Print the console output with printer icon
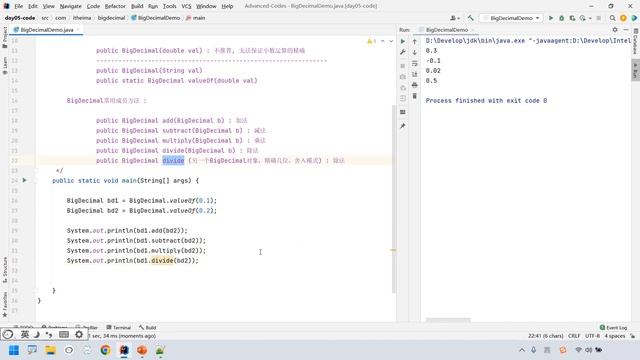The width and height of the screenshot is (640, 360). (415, 85)
